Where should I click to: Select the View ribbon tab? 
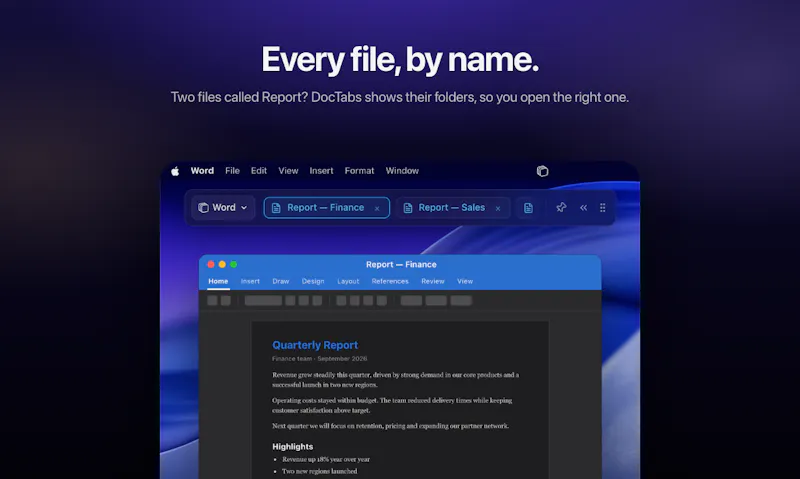coord(465,281)
